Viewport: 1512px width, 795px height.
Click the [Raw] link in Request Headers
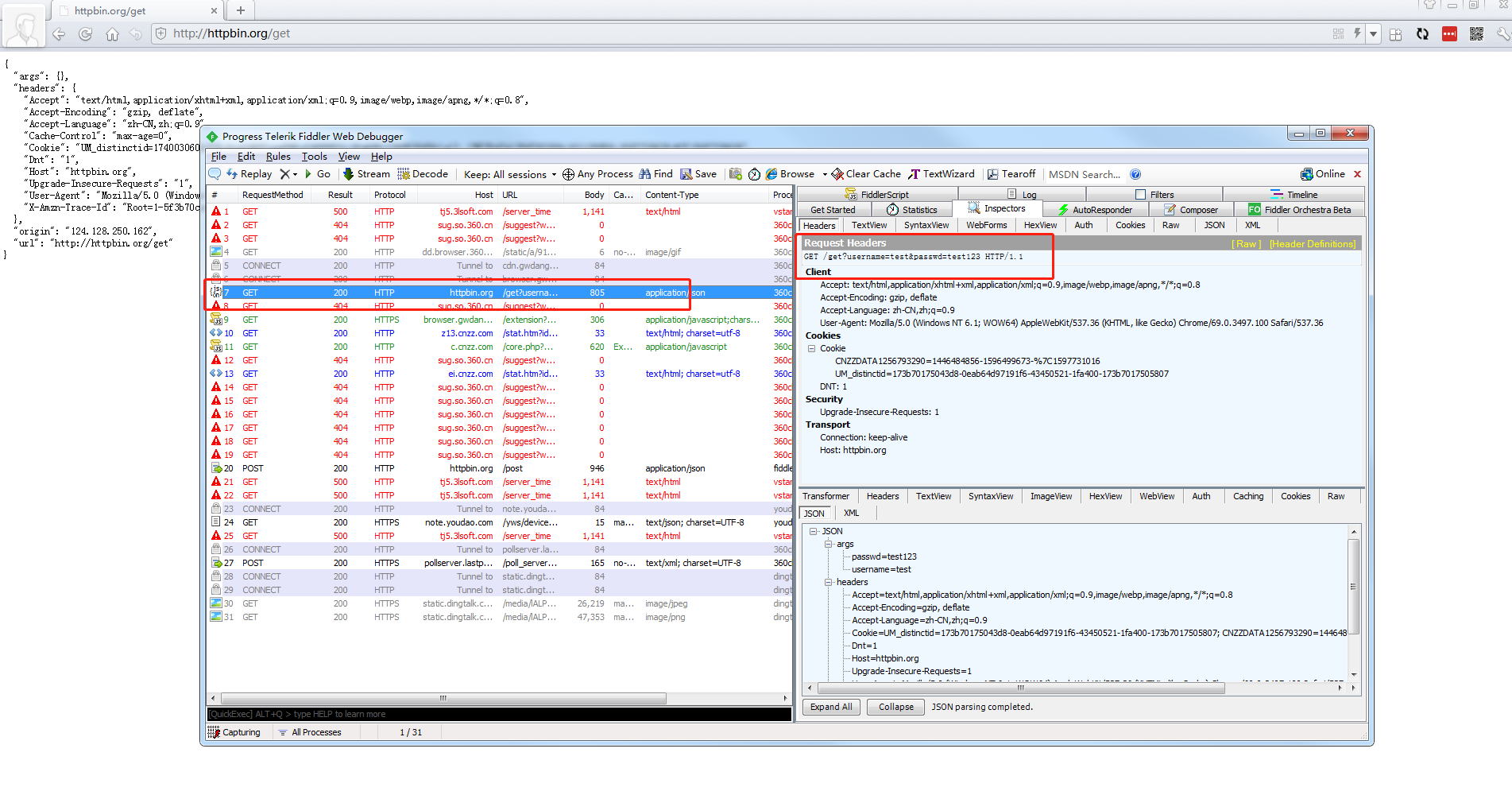pyautogui.click(x=1246, y=244)
